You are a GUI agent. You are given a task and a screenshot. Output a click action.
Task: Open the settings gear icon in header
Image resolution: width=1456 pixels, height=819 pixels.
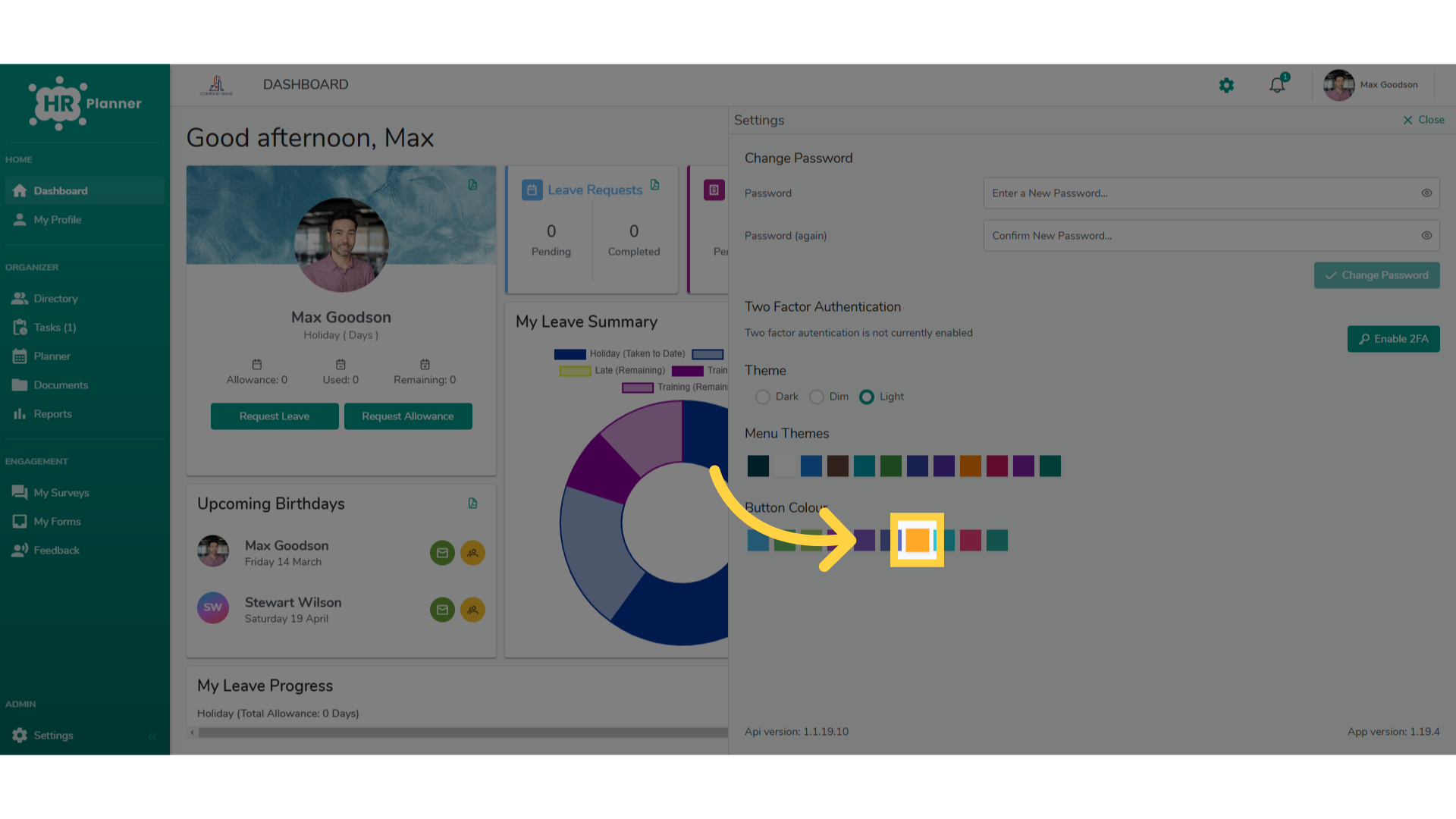(x=1226, y=85)
